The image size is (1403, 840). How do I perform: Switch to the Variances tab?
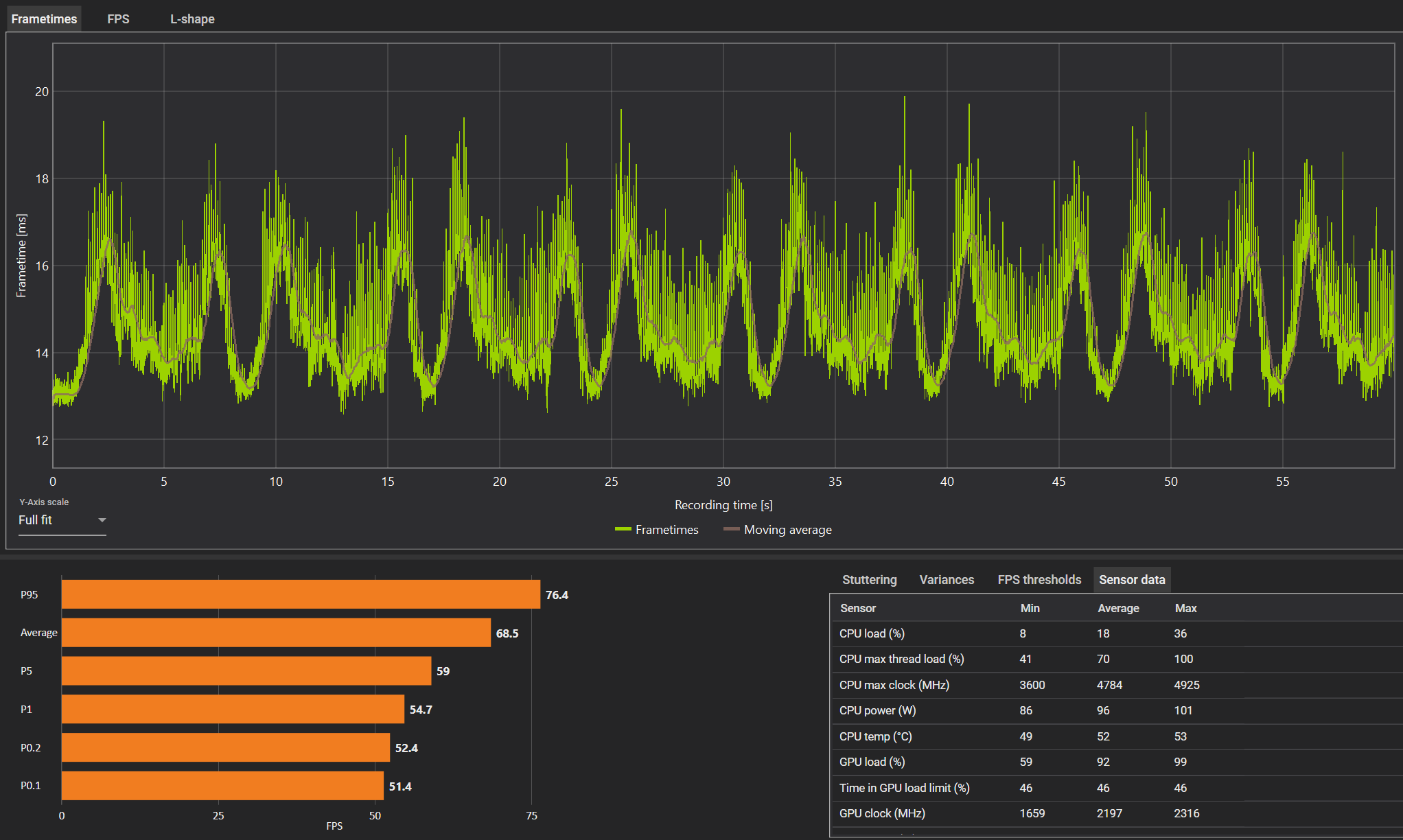point(947,580)
